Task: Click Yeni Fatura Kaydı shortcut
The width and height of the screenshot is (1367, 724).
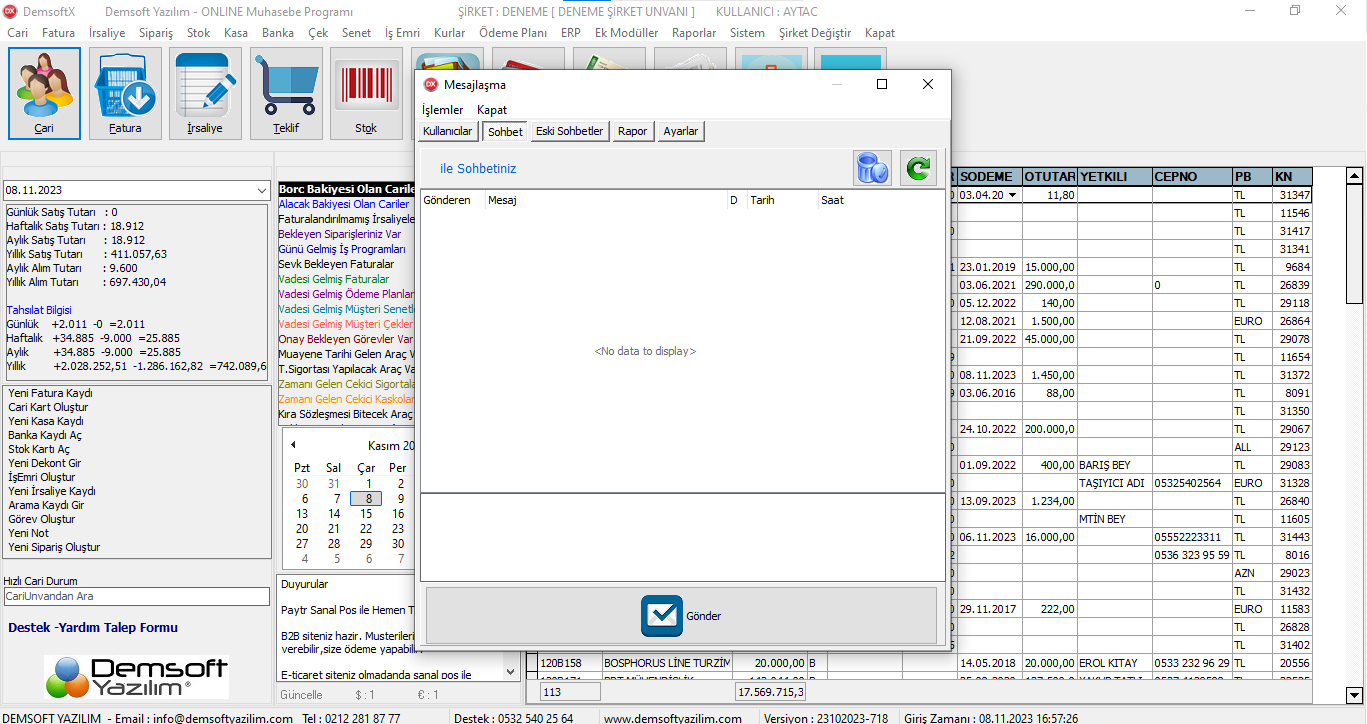Action: click(50, 393)
